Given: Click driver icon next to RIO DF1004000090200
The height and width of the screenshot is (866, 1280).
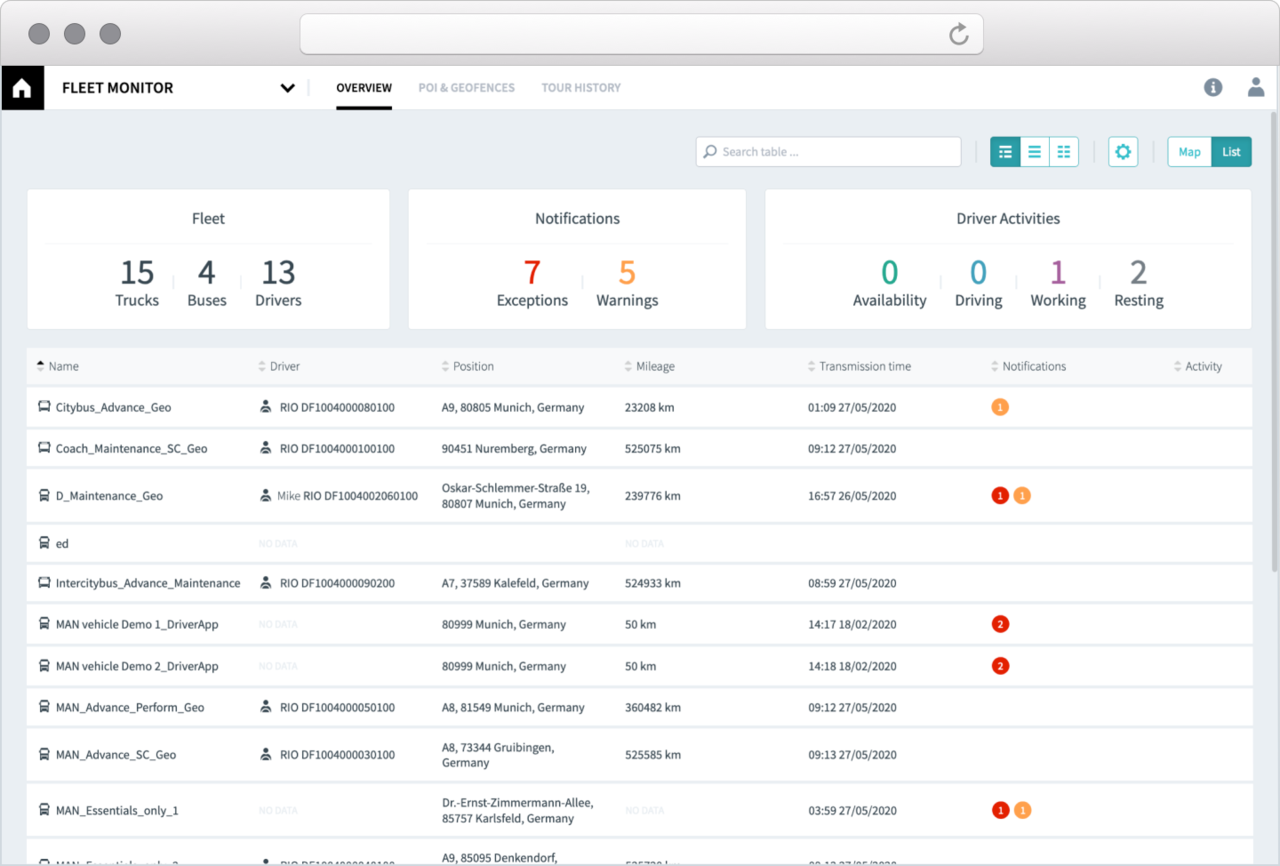Looking at the screenshot, I should coord(266,582).
